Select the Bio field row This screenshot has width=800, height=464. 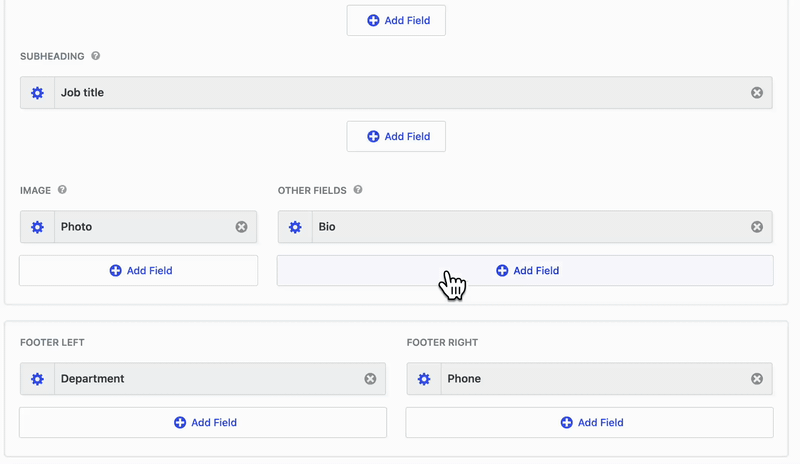tap(525, 227)
